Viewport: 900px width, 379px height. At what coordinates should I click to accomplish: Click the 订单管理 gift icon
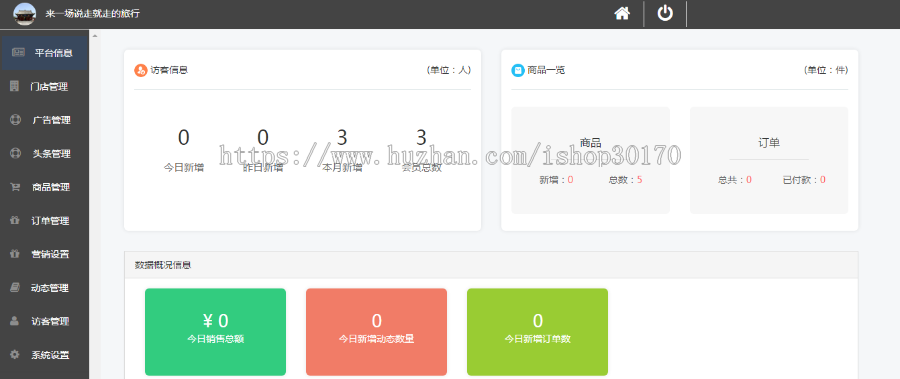[x=15, y=220]
